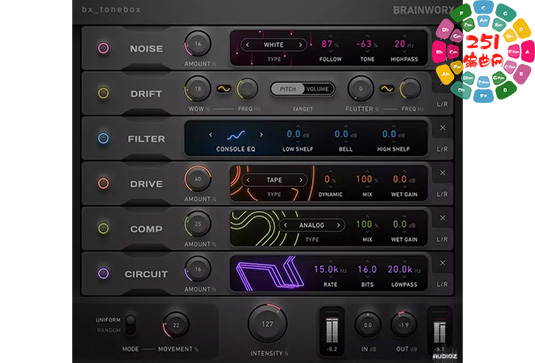Click the Noise AMOUNT knob
The width and height of the screenshot is (535, 363).
point(198,44)
